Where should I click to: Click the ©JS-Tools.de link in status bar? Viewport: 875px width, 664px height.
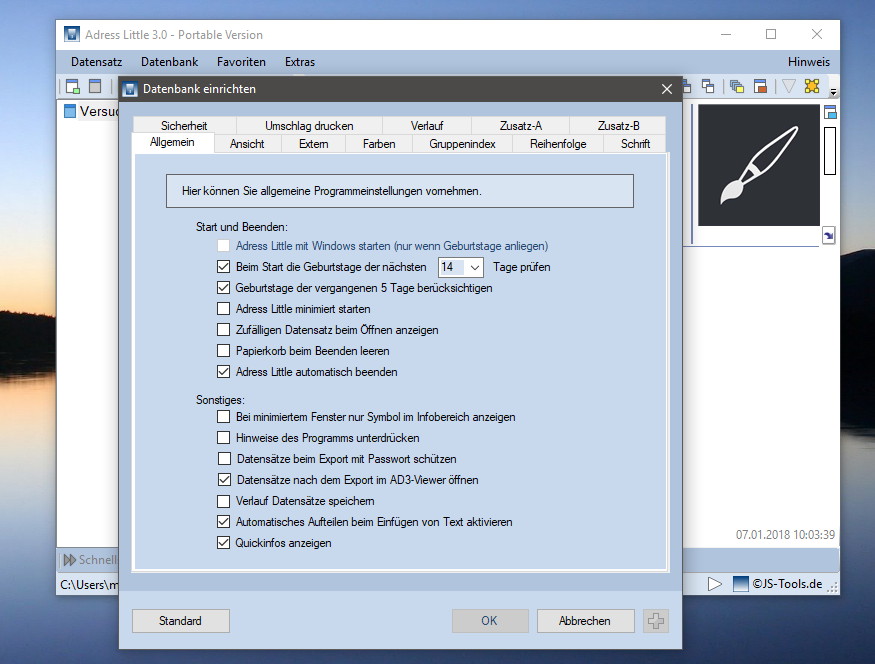(x=787, y=584)
